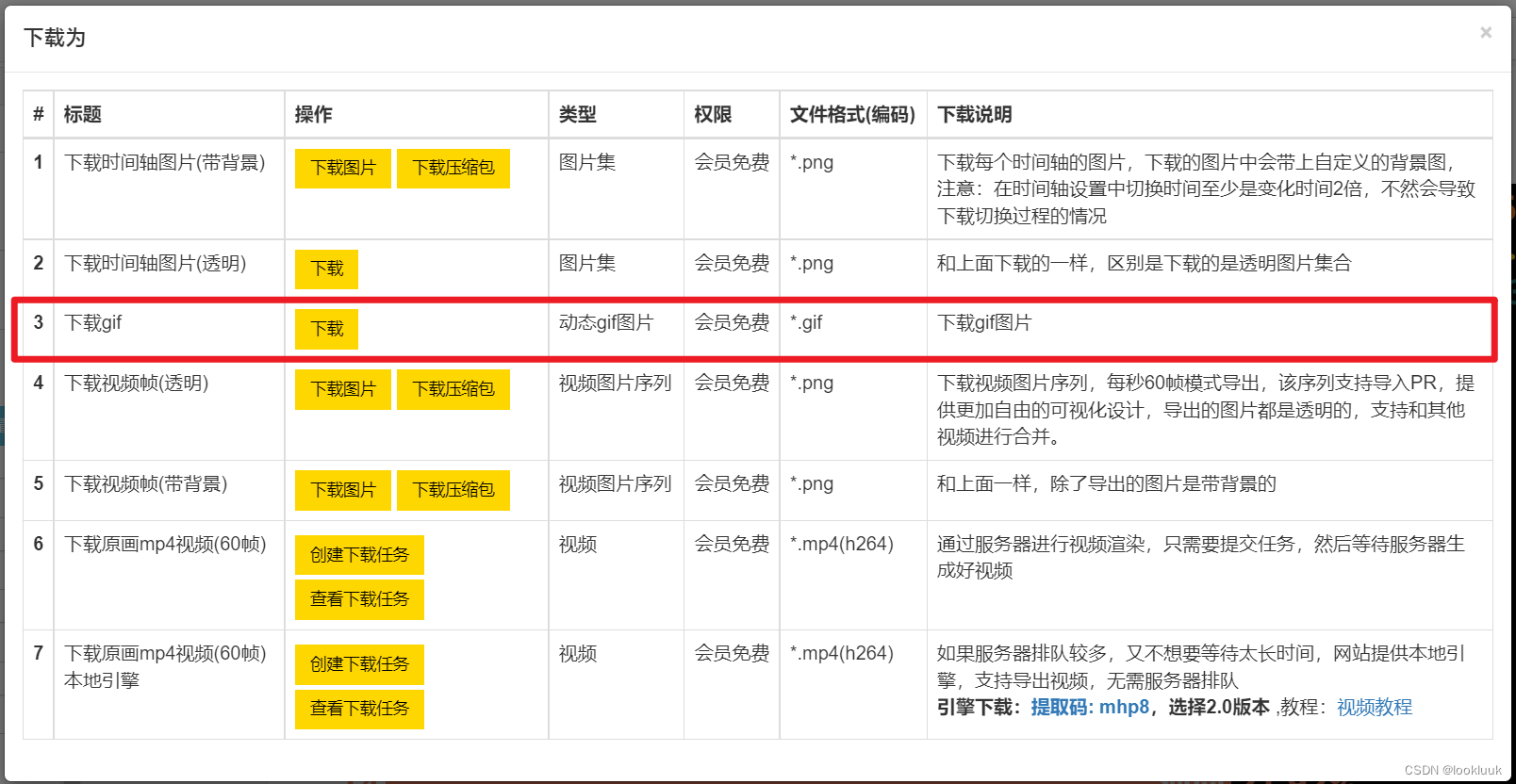Click title 下载时间轴图片(透明)
1516x784 pixels.
156,263
